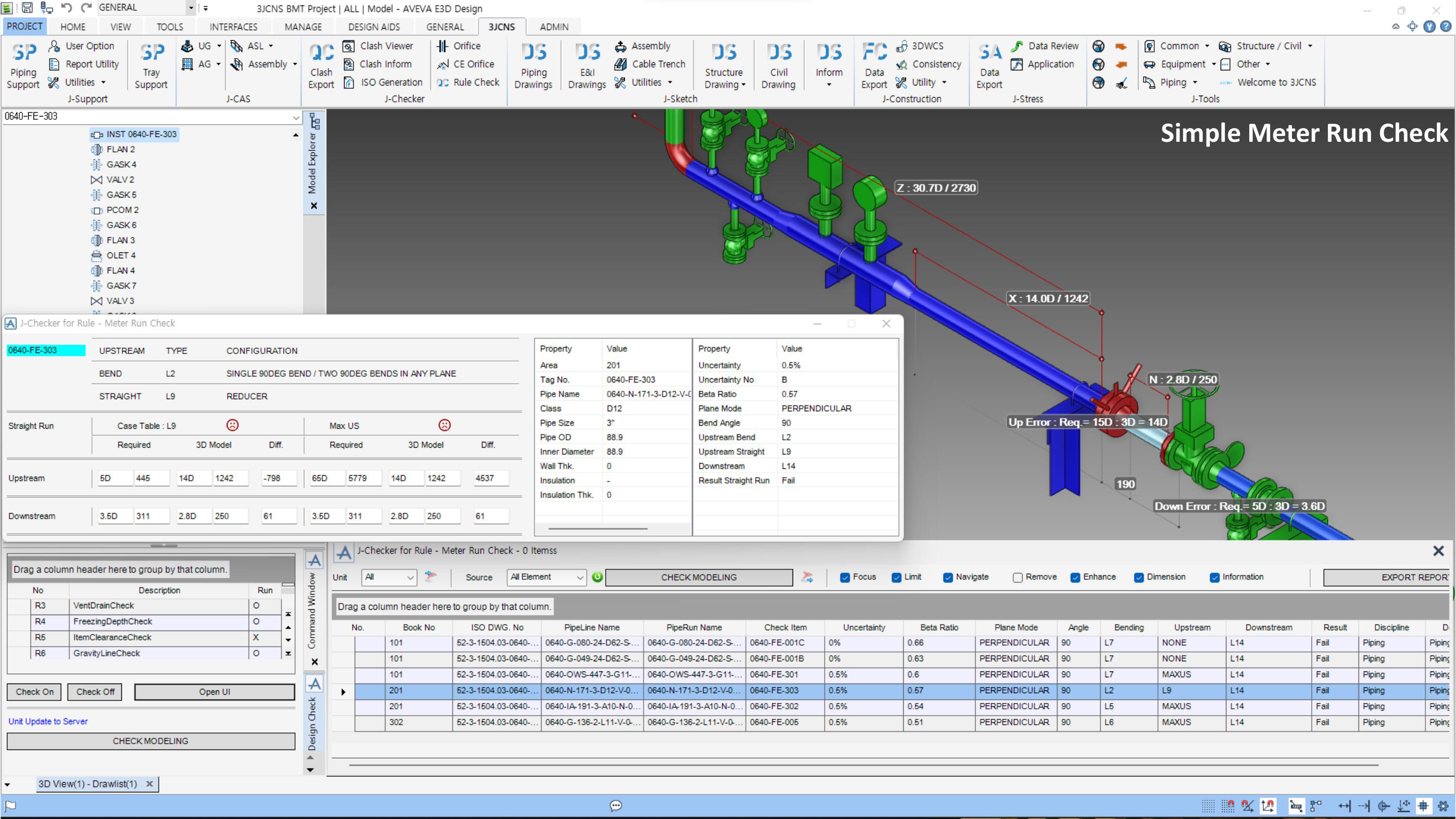Open the Clash Viewer
The width and height of the screenshot is (1456, 819).
(378, 46)
